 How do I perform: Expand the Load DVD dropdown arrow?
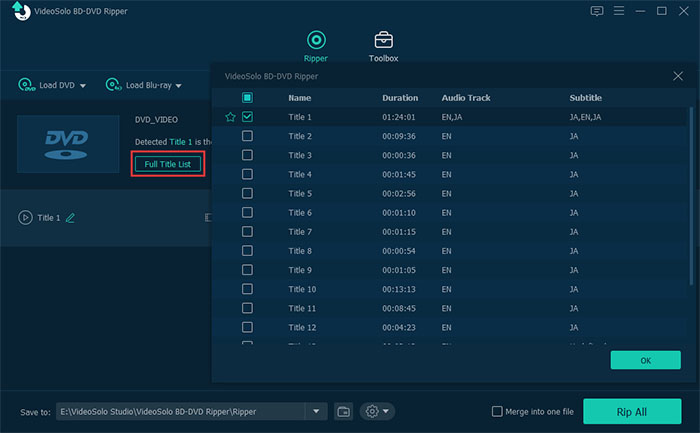[x=83, y=86]
